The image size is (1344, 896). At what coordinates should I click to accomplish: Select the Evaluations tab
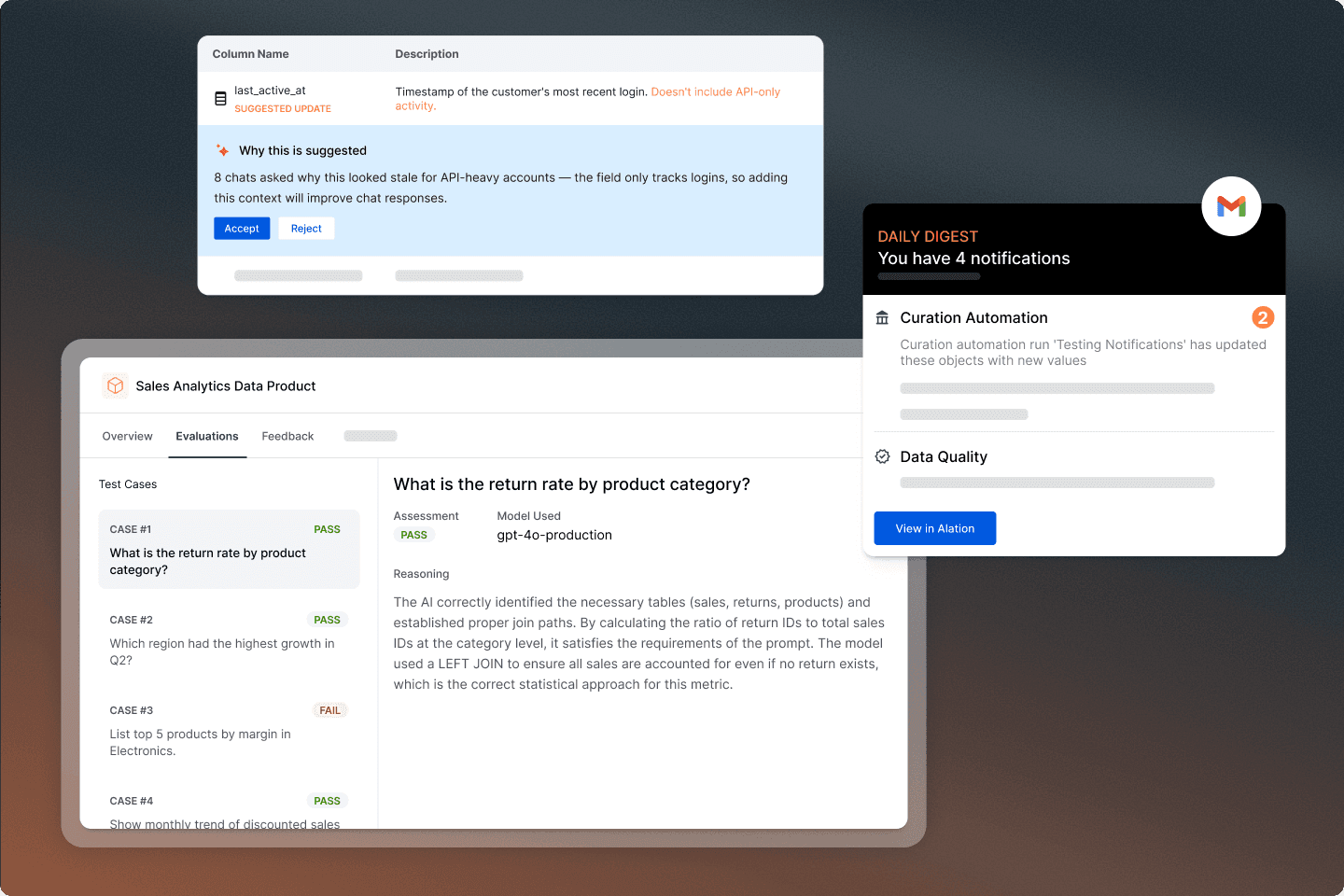[207, 436]
